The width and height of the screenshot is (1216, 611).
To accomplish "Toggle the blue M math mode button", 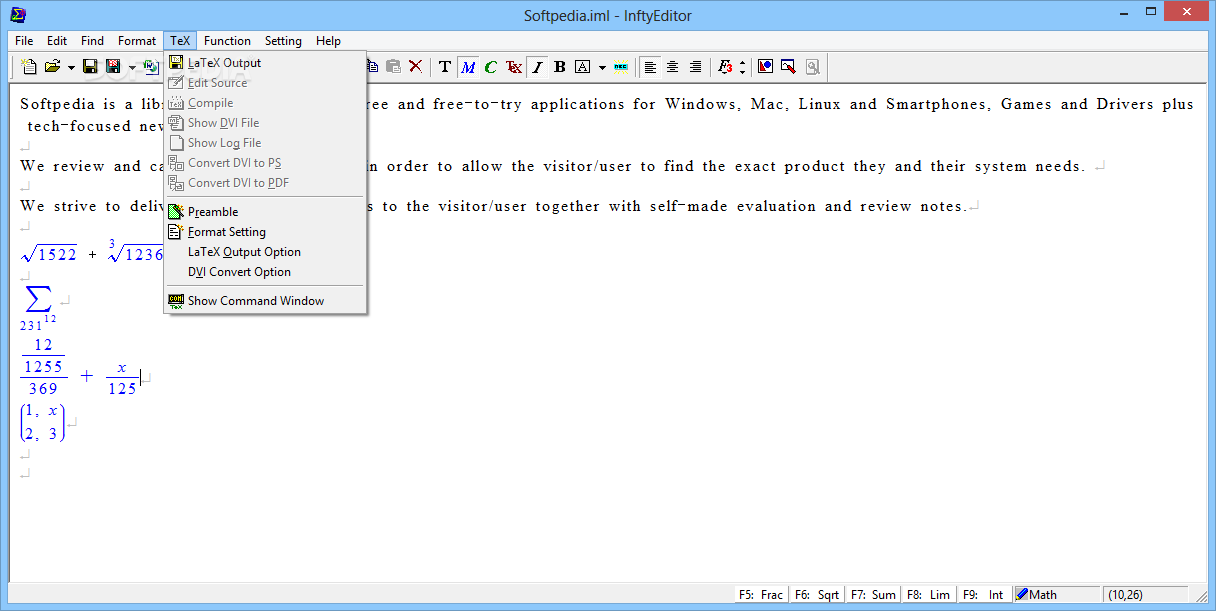I will (x=468, y=67).
